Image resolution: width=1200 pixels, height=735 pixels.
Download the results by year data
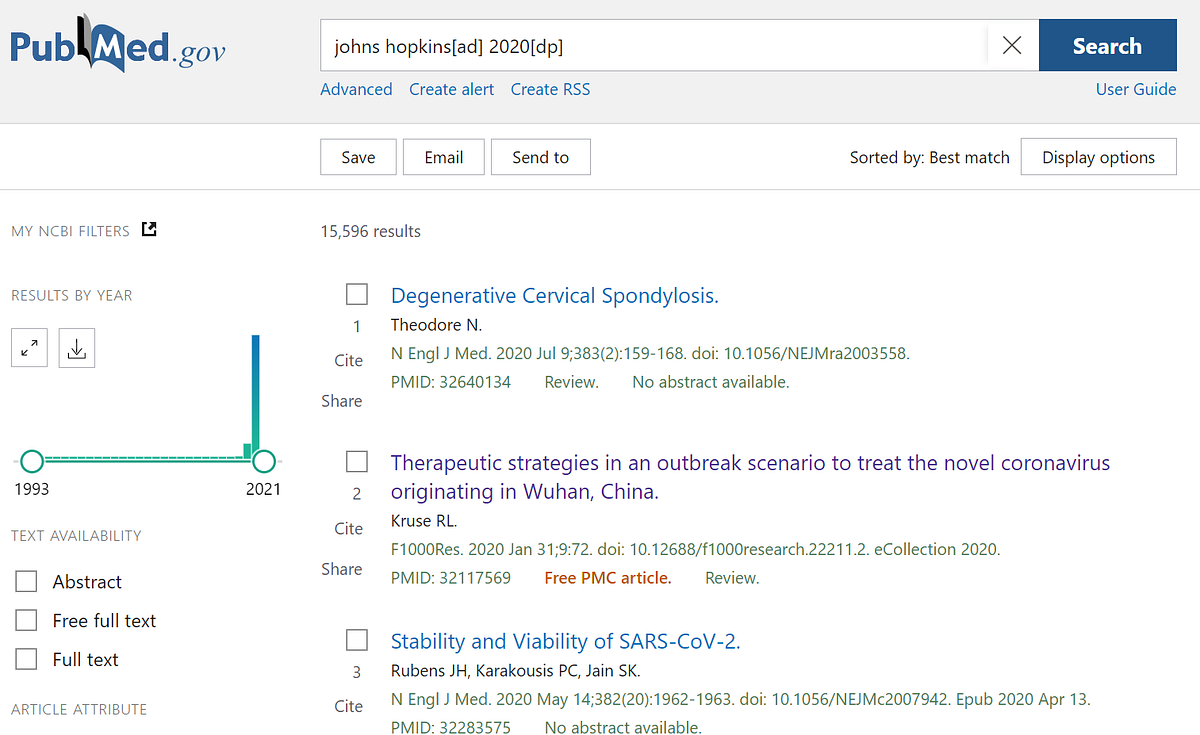click(x=77, y=349)
